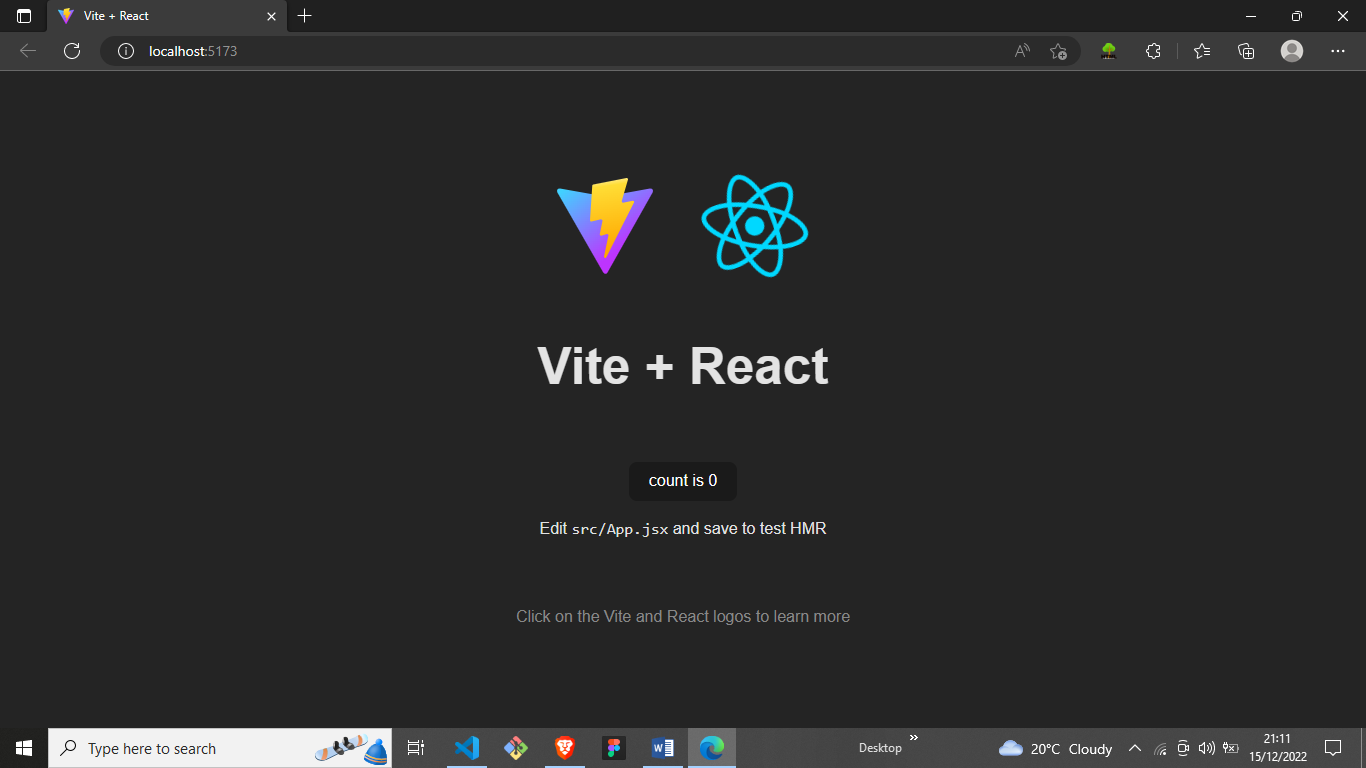Image resolution: width=1366 pixels, height=768 pixels.
Task: Open Visual Studio Code from the taskbar
Action: (x=467, y=747)
